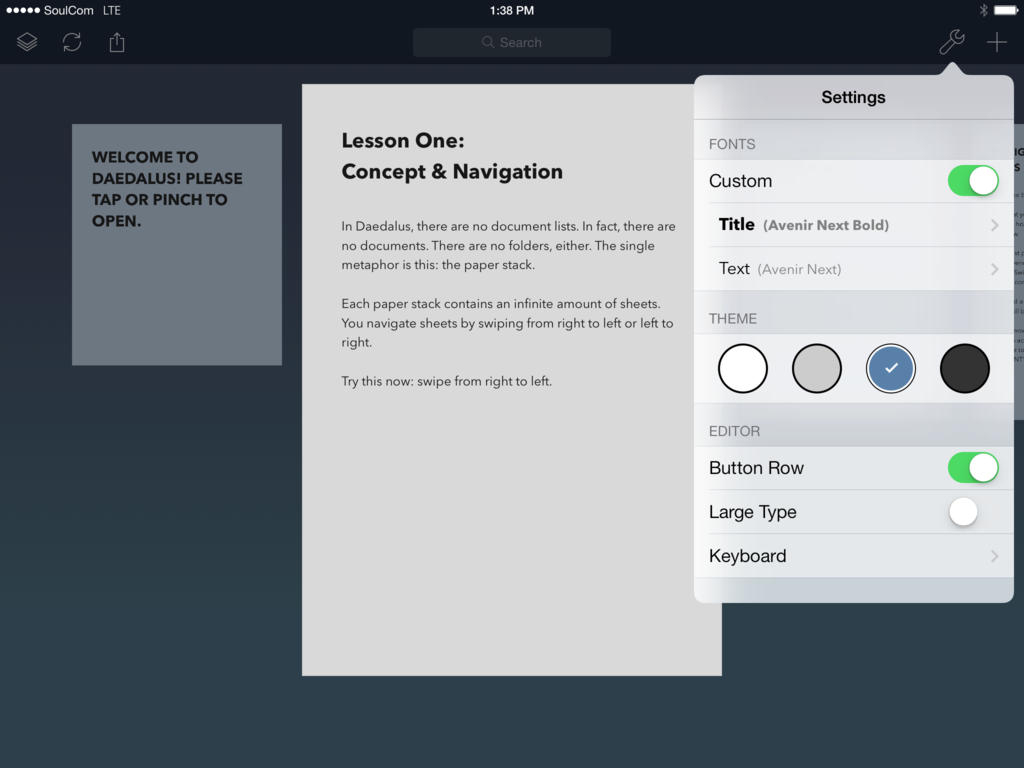Screen dimensions: 1024x768
Task: Select the dark charcoal theme swatch
Action: coord(965,368)
